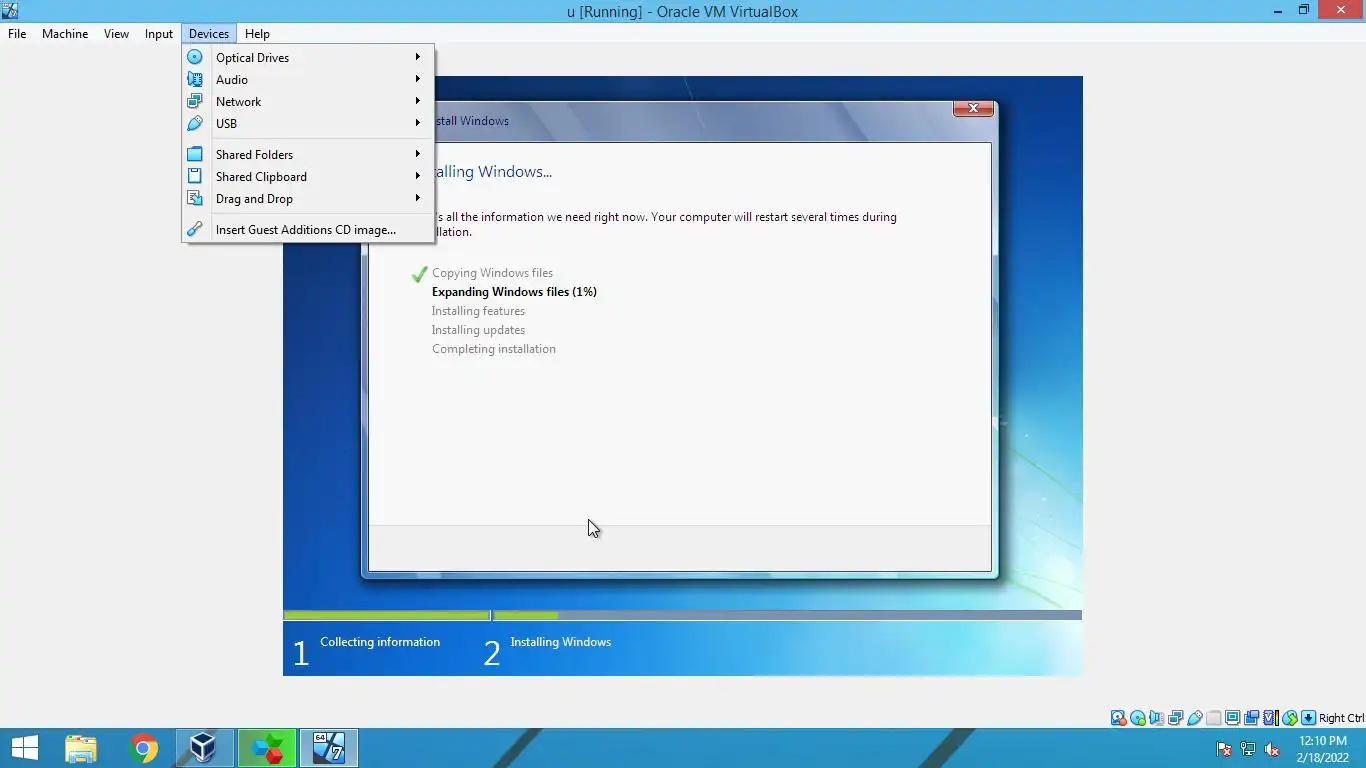Screen dimensions: 1366x768
Task: Expand the Shared Folders submenu arrow
Action: pos(418,154)
